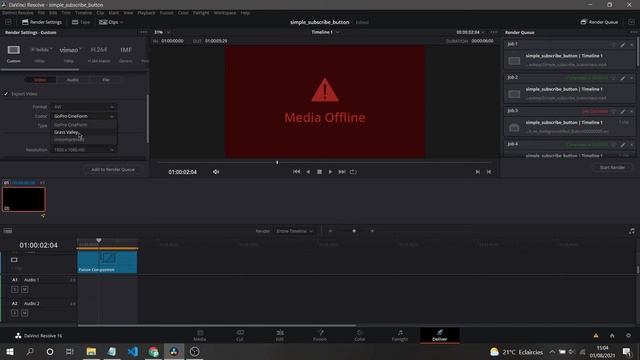Choose the IMF render preset
Viewport: 640px width, 360px height.
[x=126, y=50]
